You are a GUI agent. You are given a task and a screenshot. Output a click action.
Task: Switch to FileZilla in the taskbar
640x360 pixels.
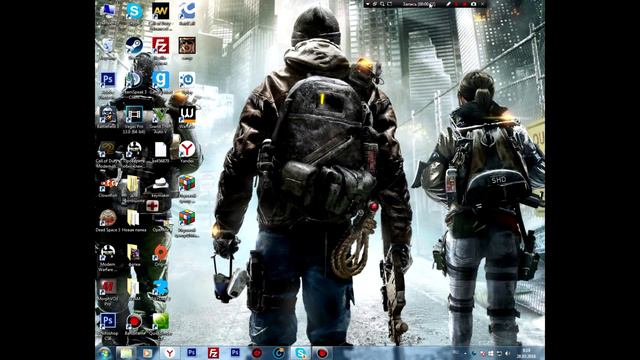(x=213, y=353)
